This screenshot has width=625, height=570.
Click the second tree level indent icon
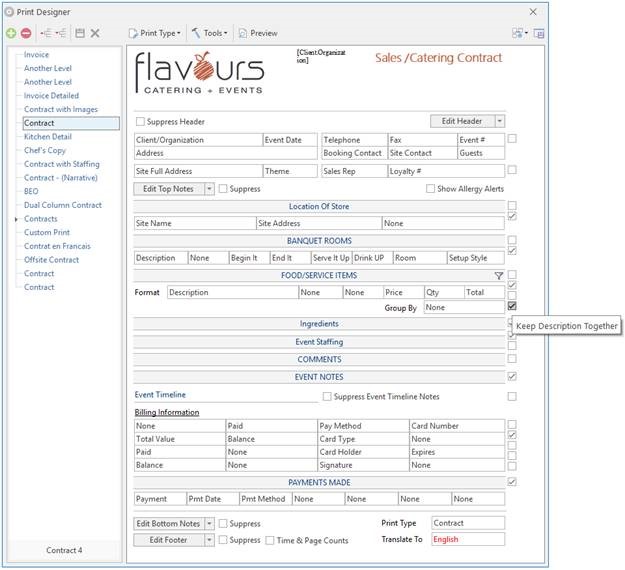[x=61, y=33]
